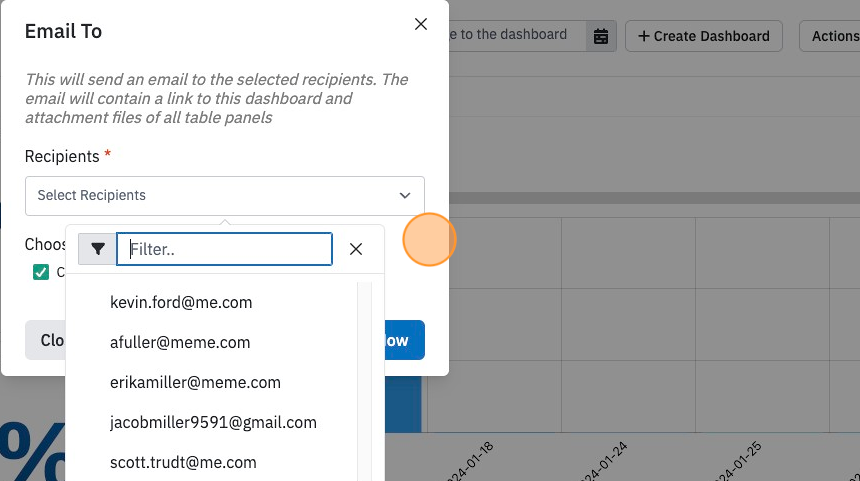Toggle the green checked checkbox

[x=41, y=272]
